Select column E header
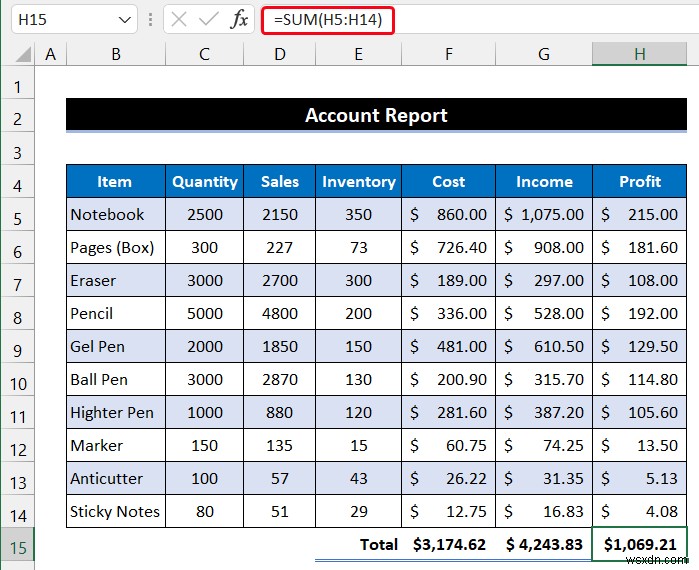 [358, 54]
